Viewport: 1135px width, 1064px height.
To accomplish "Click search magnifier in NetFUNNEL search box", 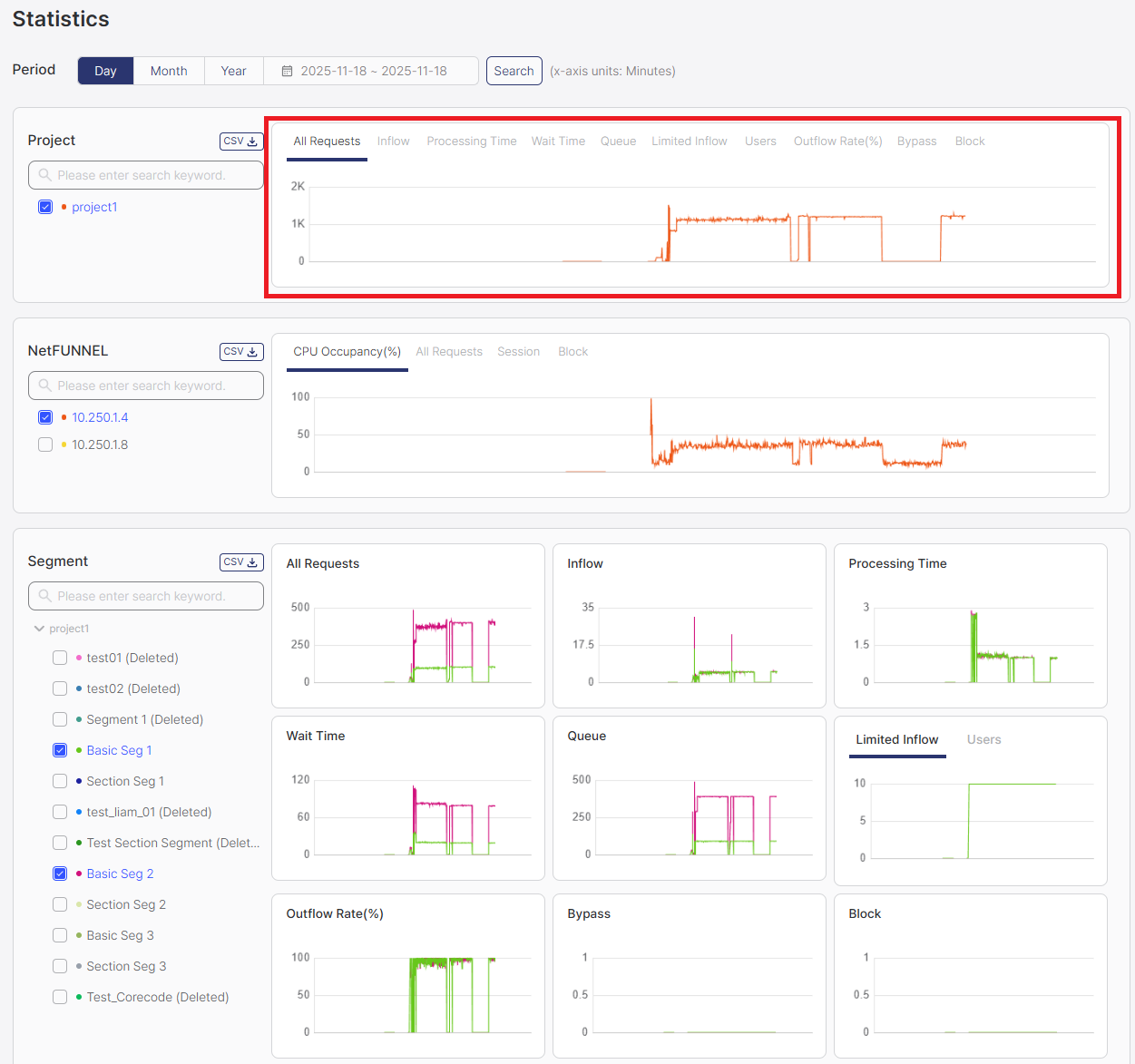I will 44,386.
